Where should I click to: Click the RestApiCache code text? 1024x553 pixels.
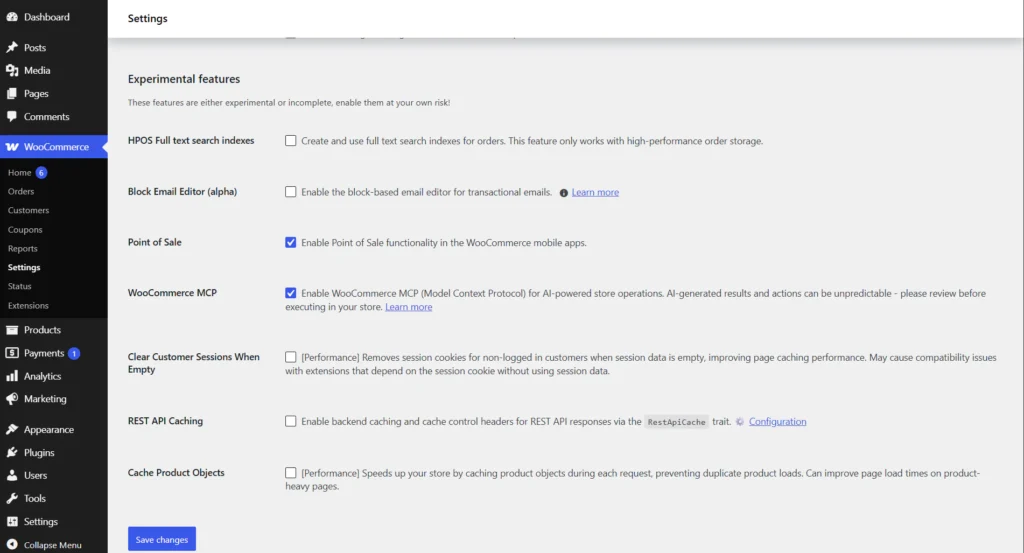677,422
